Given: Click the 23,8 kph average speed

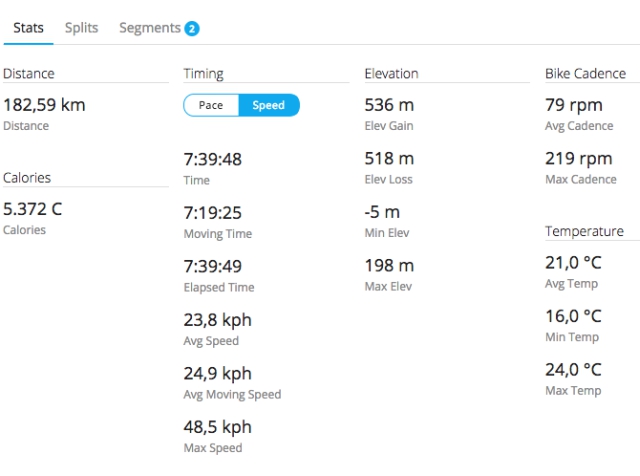Looking at the screenshot, I should [x=217, y=320].
